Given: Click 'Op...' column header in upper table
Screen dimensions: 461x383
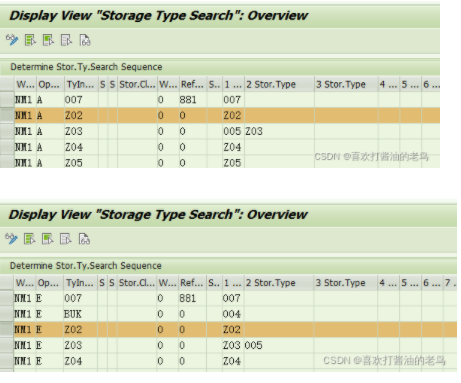Looking at the screenshot, I should coord(50,84).
